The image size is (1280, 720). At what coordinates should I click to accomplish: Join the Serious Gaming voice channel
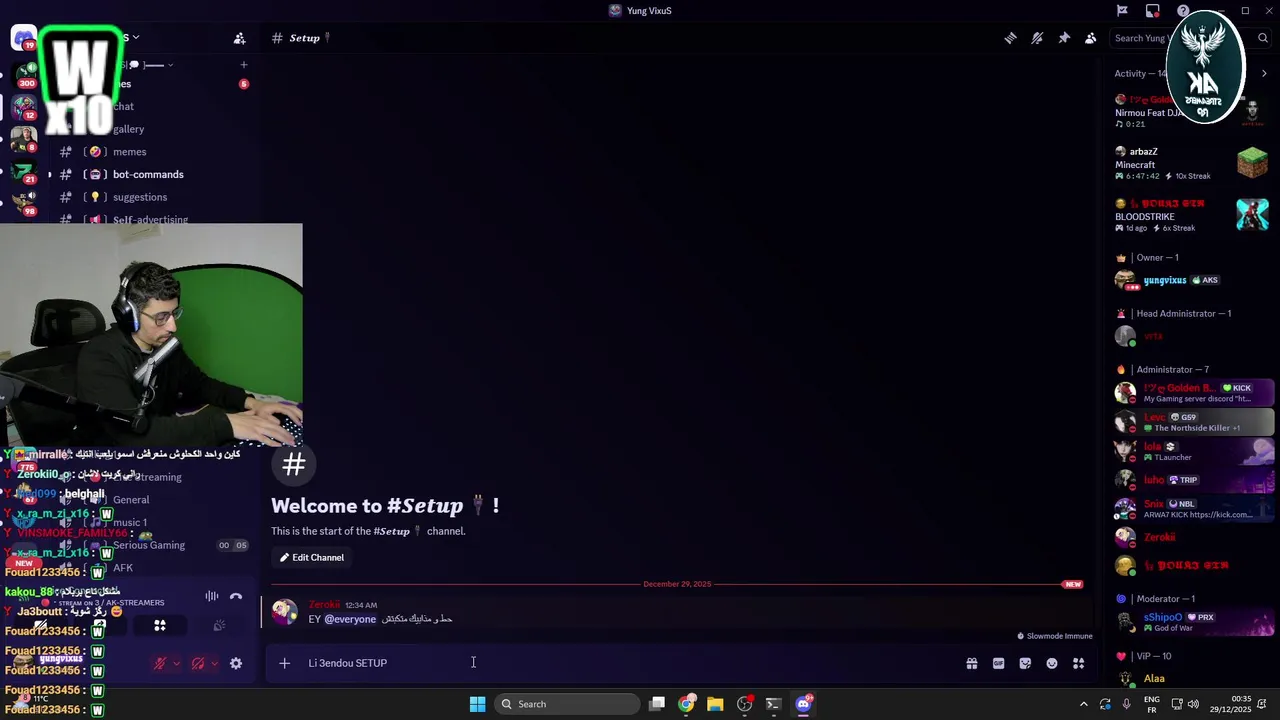point(150,545)
